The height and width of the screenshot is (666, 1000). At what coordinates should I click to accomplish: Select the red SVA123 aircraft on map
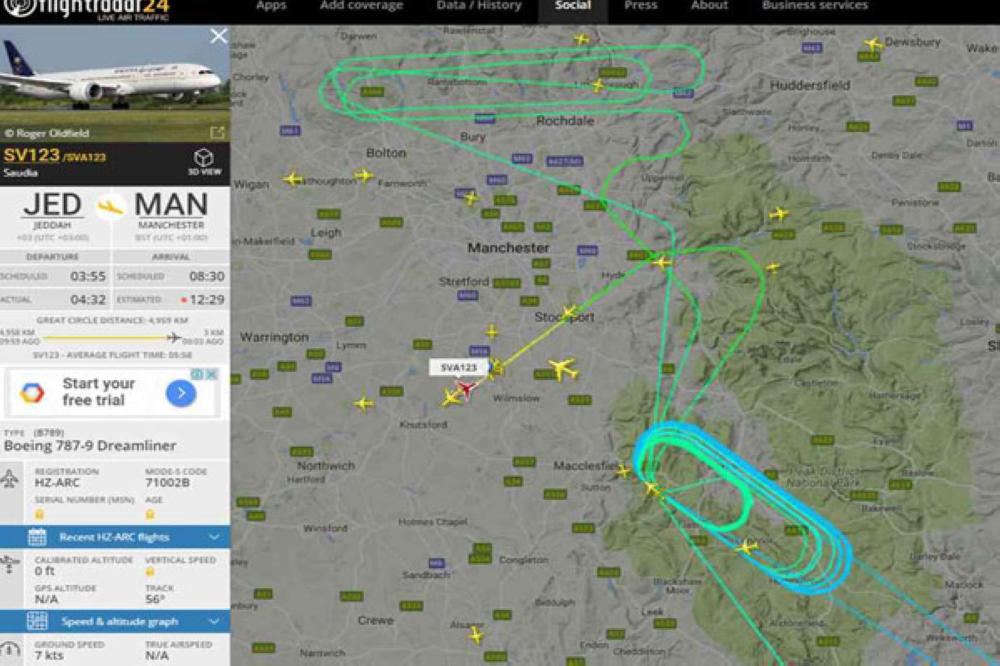465,387
